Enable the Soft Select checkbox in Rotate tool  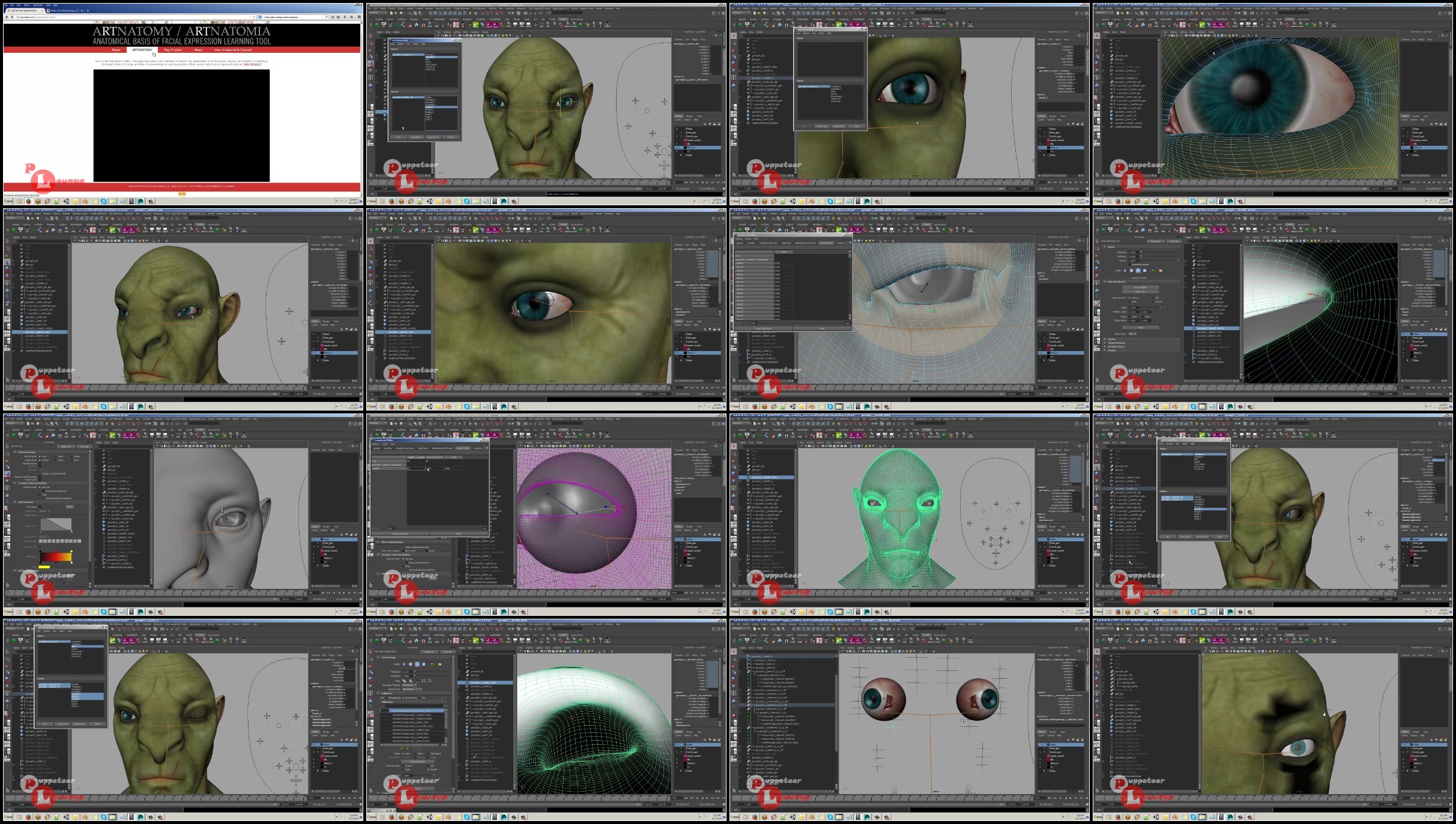click(40, 507)
